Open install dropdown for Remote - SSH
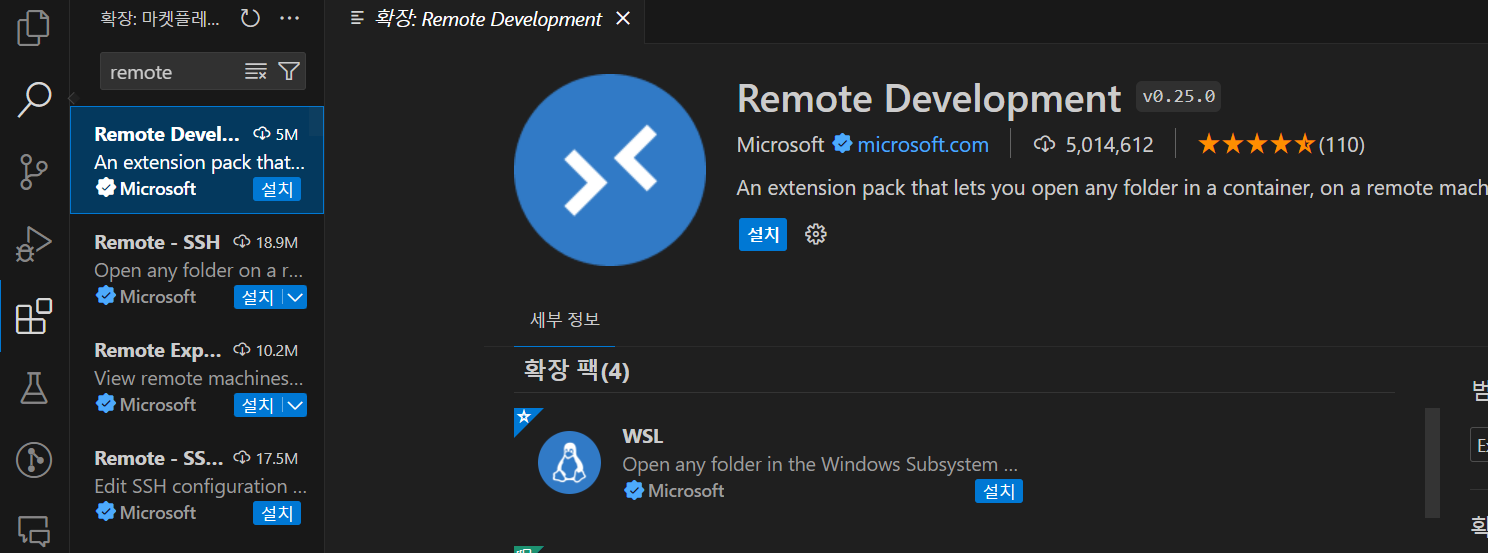This screenshot has width=1488, height=553. 295,297
